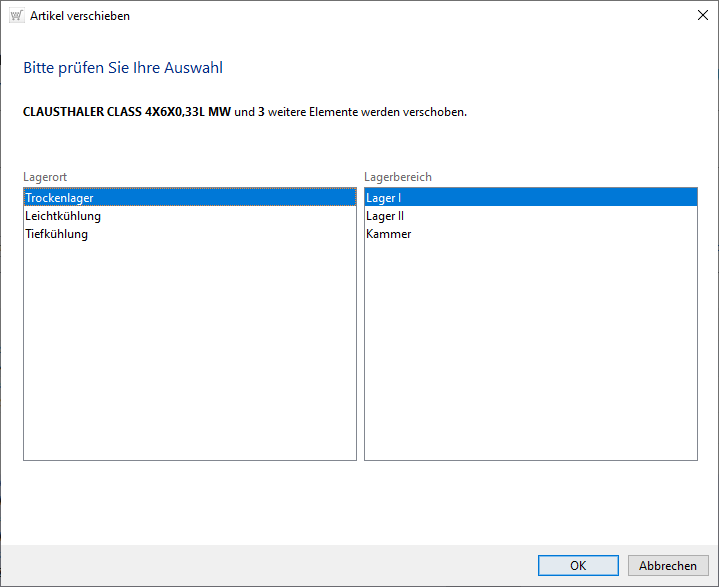The width and height of the screenshot is (719, 587).
Task: Pick Tiefkühlung from the Lagerort list
Action: pyautogui.click(x=57, y=234)
